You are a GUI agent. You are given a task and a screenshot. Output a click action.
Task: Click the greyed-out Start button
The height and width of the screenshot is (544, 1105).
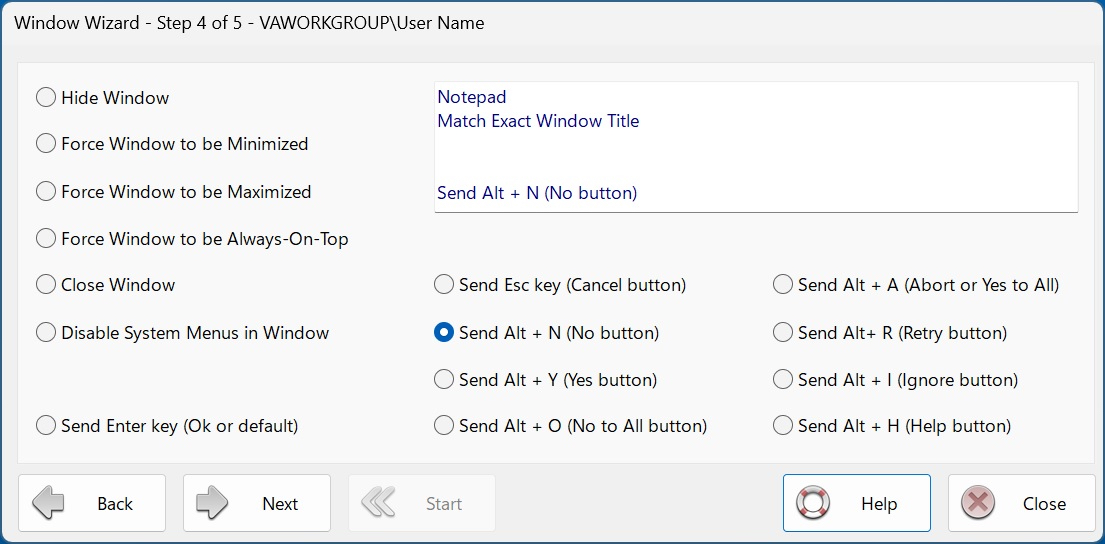421,503
